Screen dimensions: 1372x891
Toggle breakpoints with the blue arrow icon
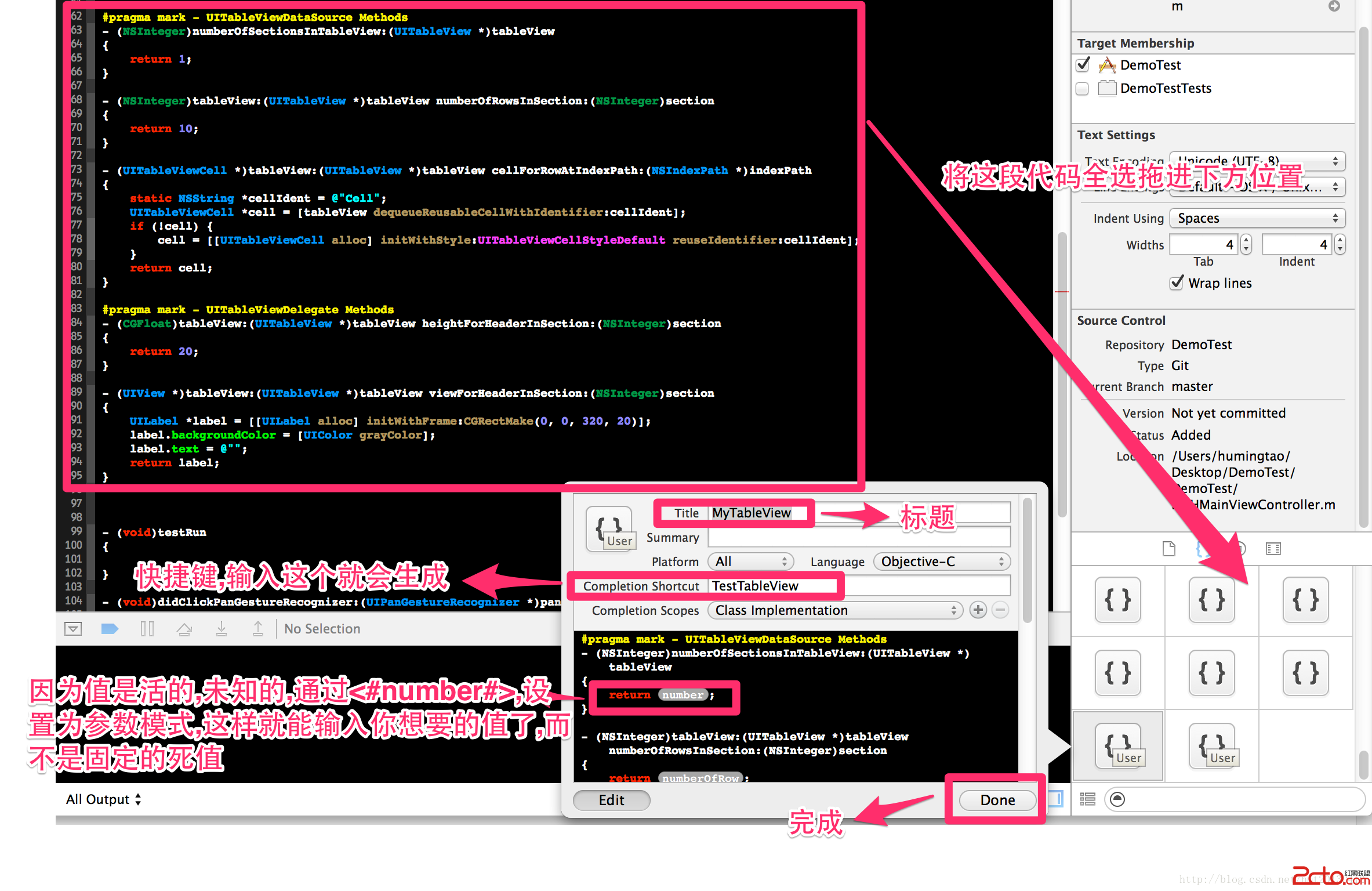click(x=110, y=629)
